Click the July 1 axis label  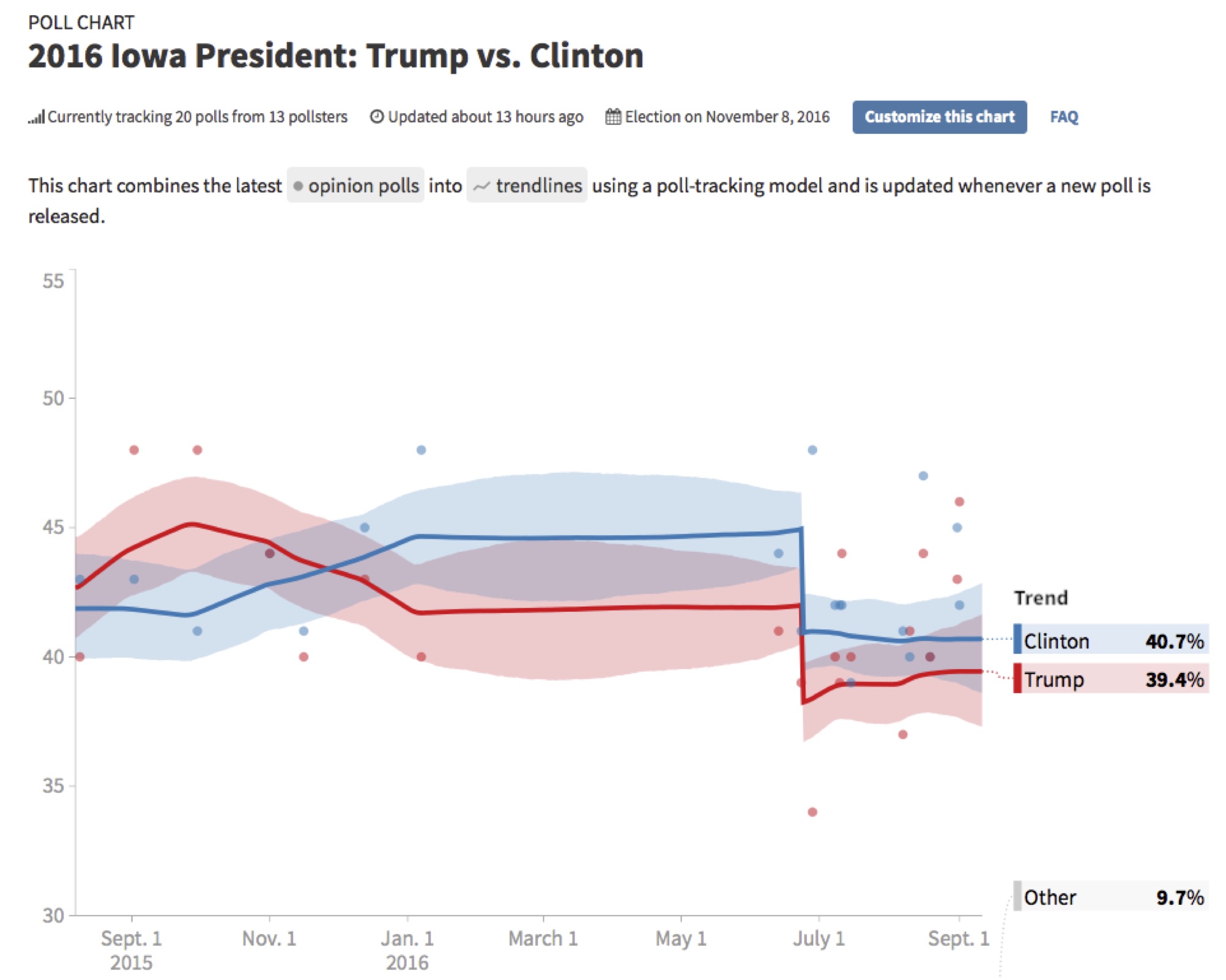[x=819, y=938]
